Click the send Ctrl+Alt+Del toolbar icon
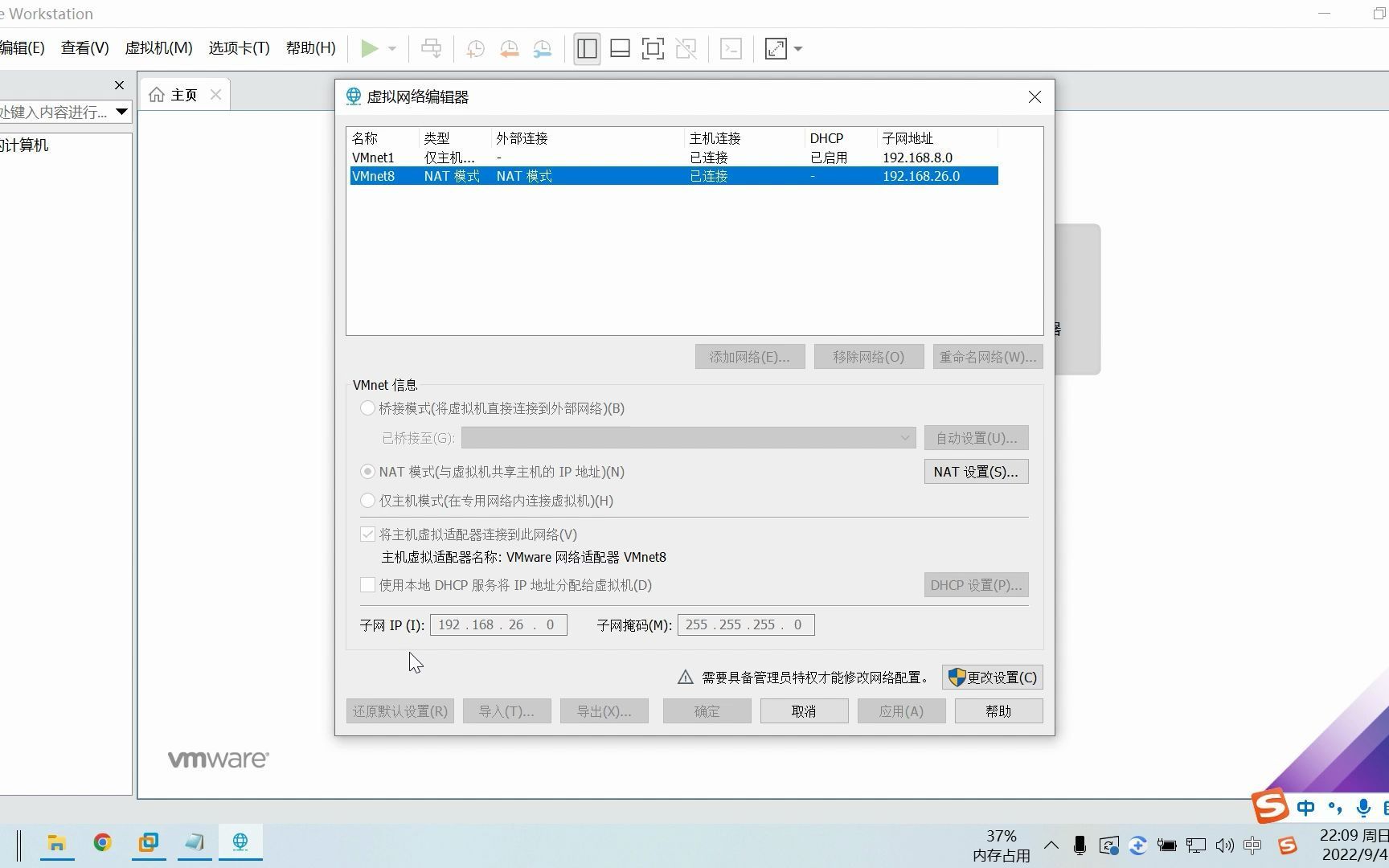 [x=432, y=49]
